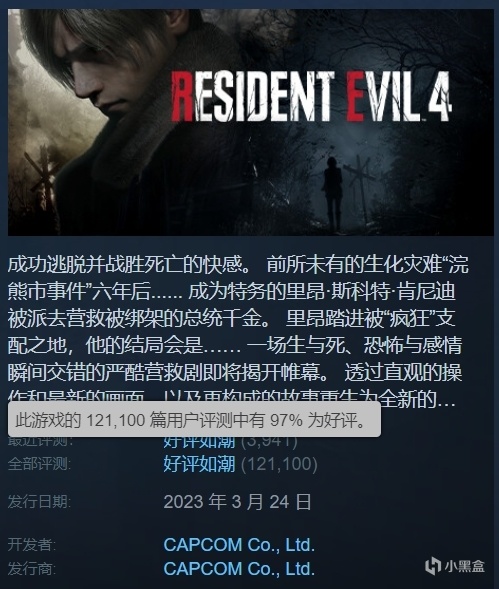Click the RESIDENT EVIL 4 title logo
499x589 pixels.
click(311, 97)
